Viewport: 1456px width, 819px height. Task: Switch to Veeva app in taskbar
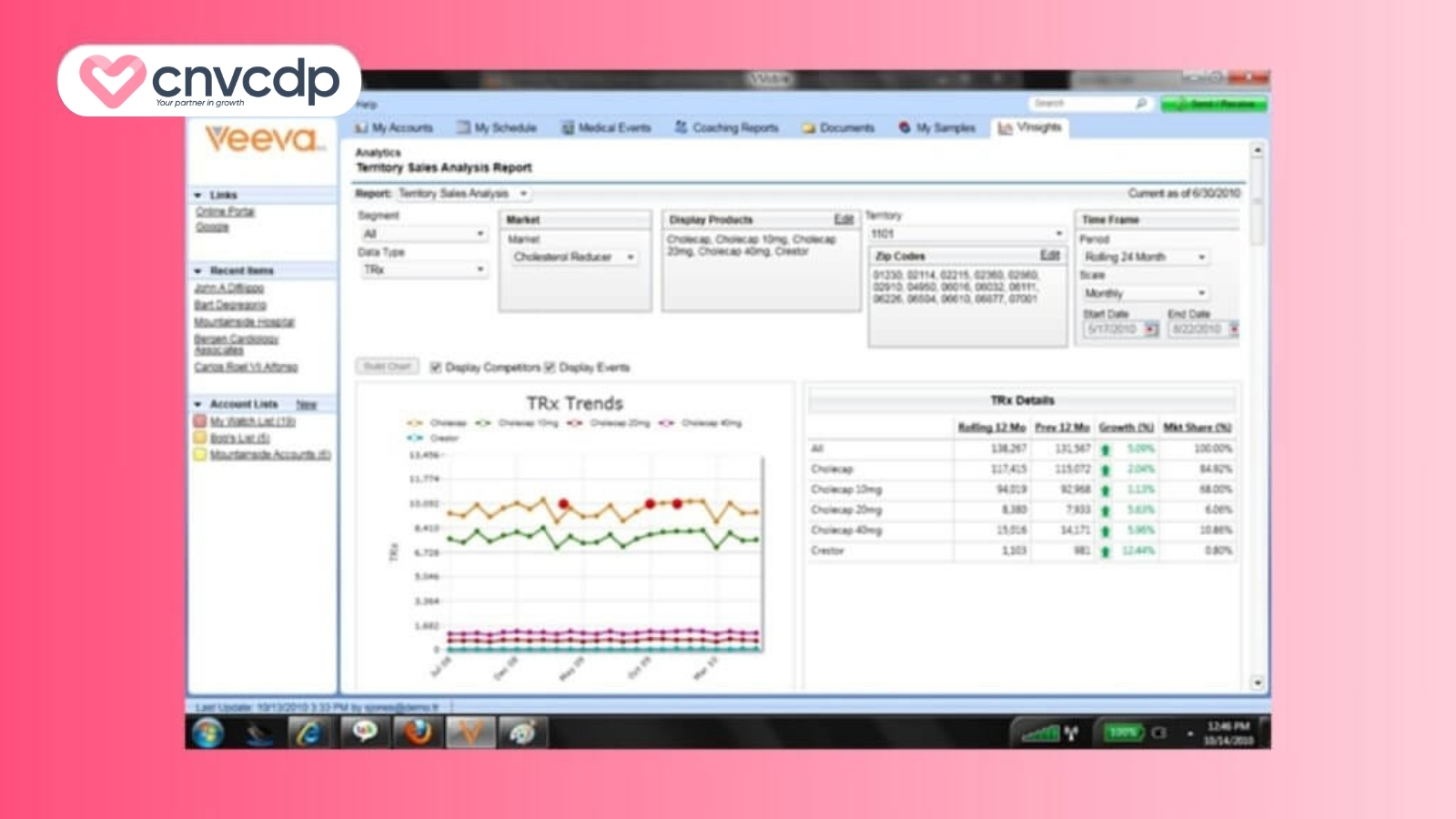point(470,733)
